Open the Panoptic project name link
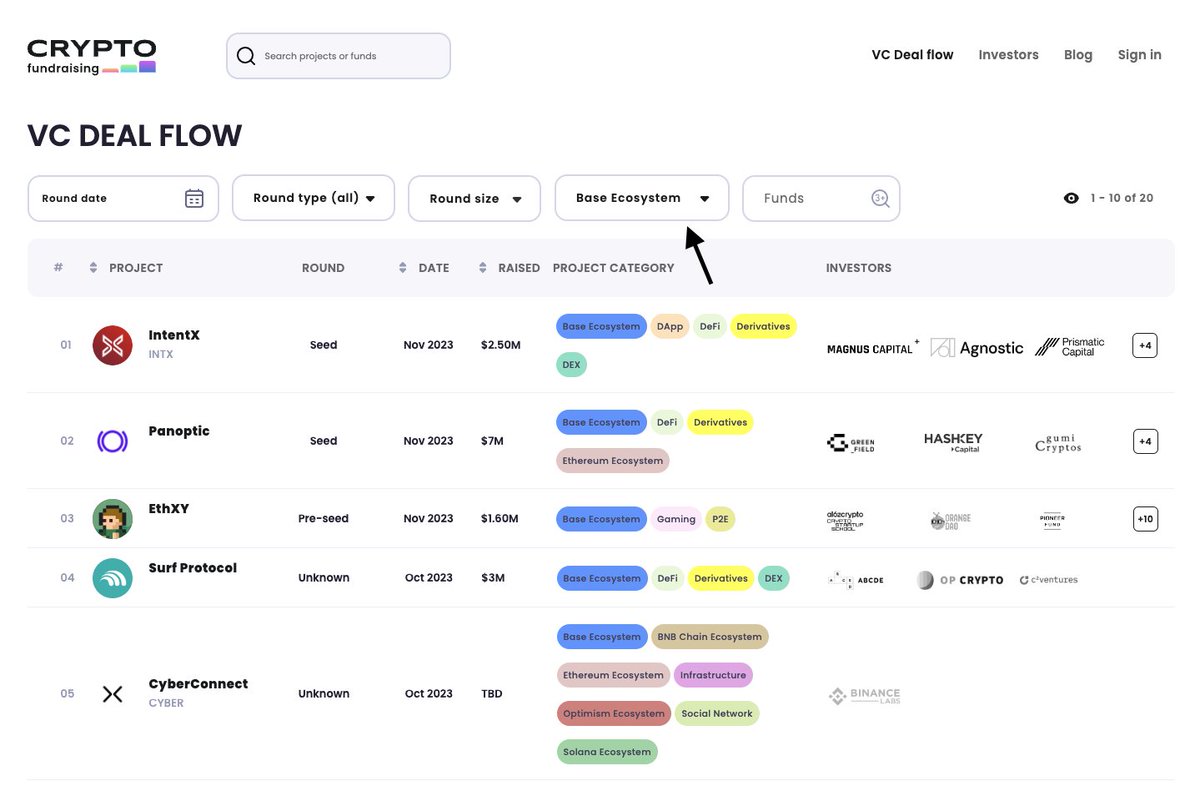The height and width of the screenshot is (786, 1200). point(179,431)
